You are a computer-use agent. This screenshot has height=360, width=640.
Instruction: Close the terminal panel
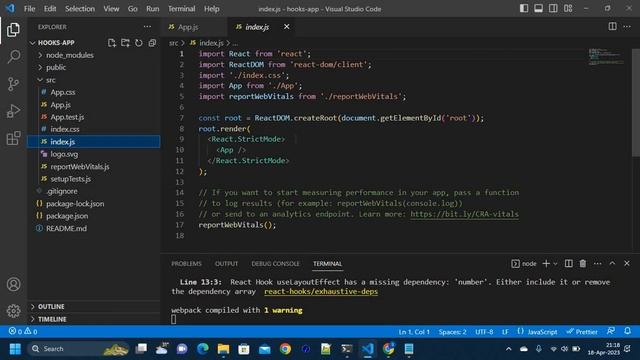click(x=627, y=264)
